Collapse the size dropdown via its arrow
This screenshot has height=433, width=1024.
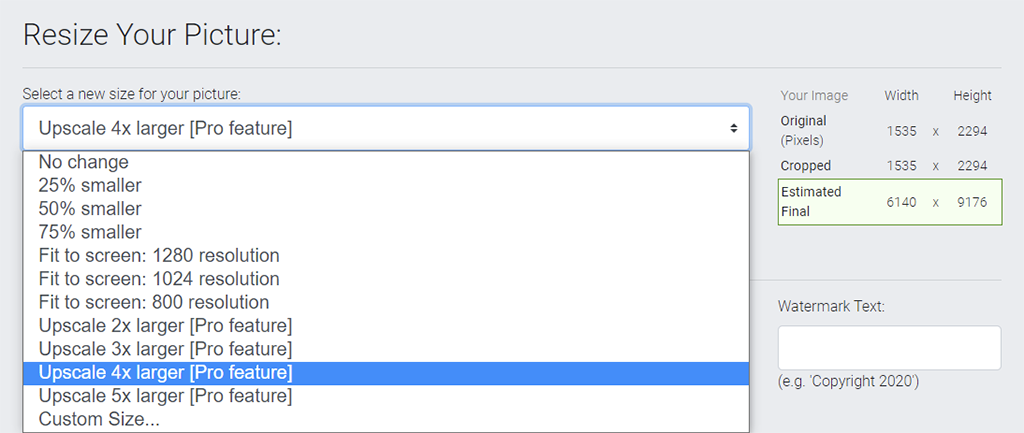(x=734, y=129)
